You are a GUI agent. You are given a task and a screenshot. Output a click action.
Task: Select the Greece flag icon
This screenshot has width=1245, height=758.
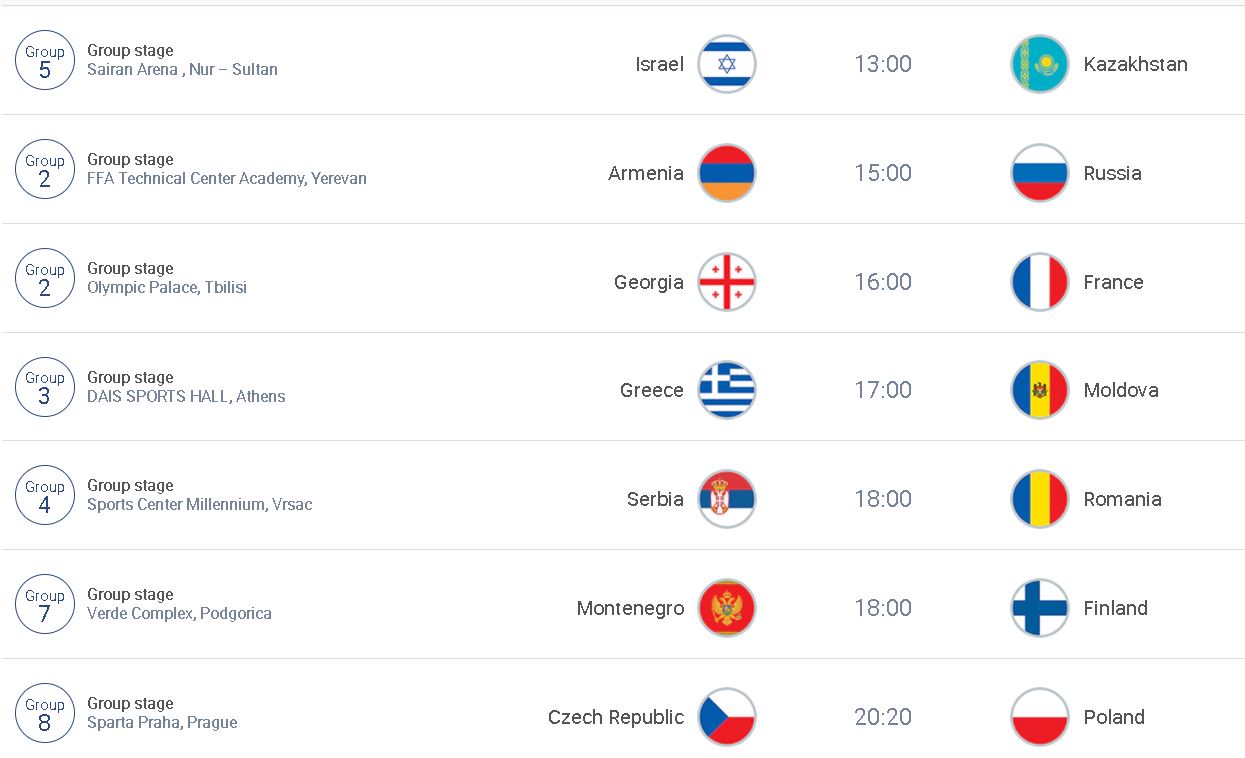point(727,390)
